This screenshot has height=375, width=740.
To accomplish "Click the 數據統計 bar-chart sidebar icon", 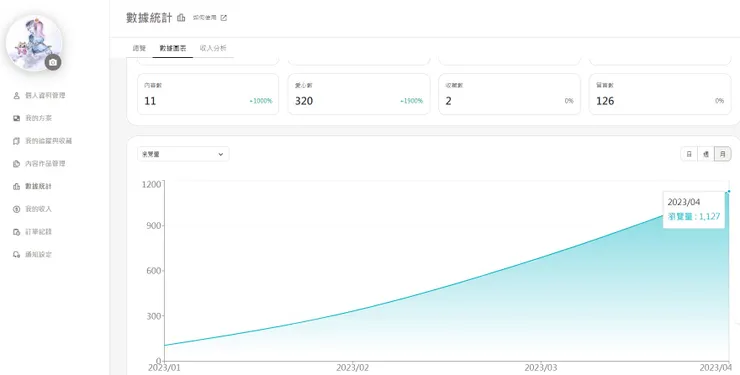I will (17, 186).
